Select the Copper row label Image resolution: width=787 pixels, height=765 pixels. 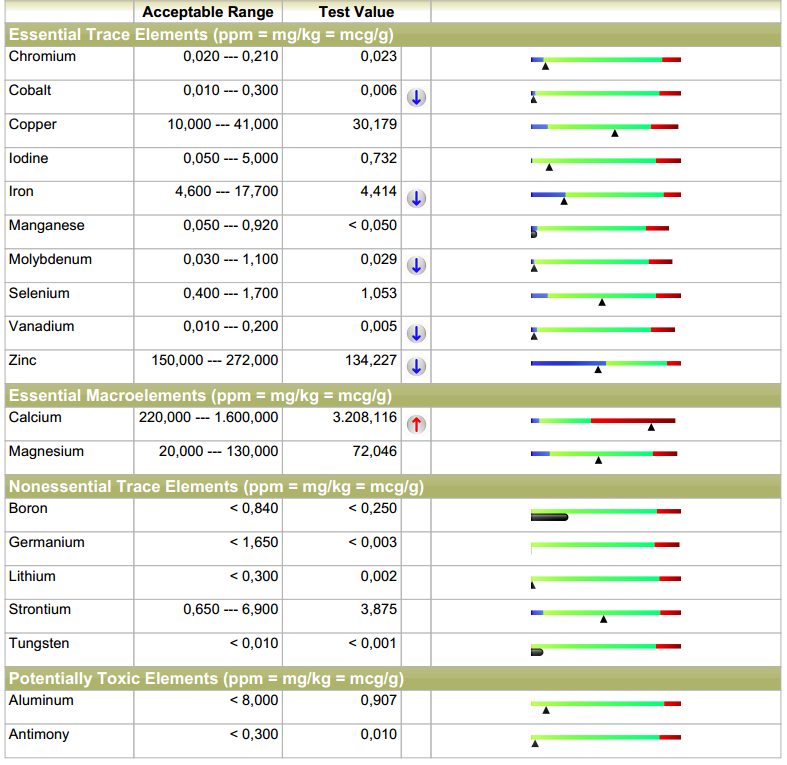[33, 124]
